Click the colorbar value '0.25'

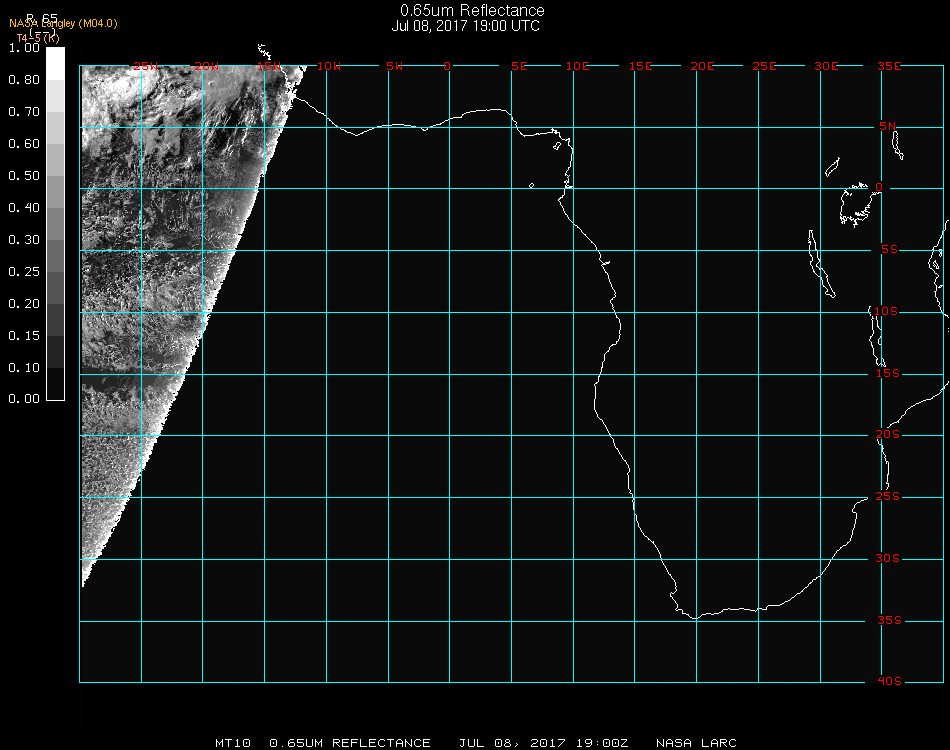[x=24, y=272]
